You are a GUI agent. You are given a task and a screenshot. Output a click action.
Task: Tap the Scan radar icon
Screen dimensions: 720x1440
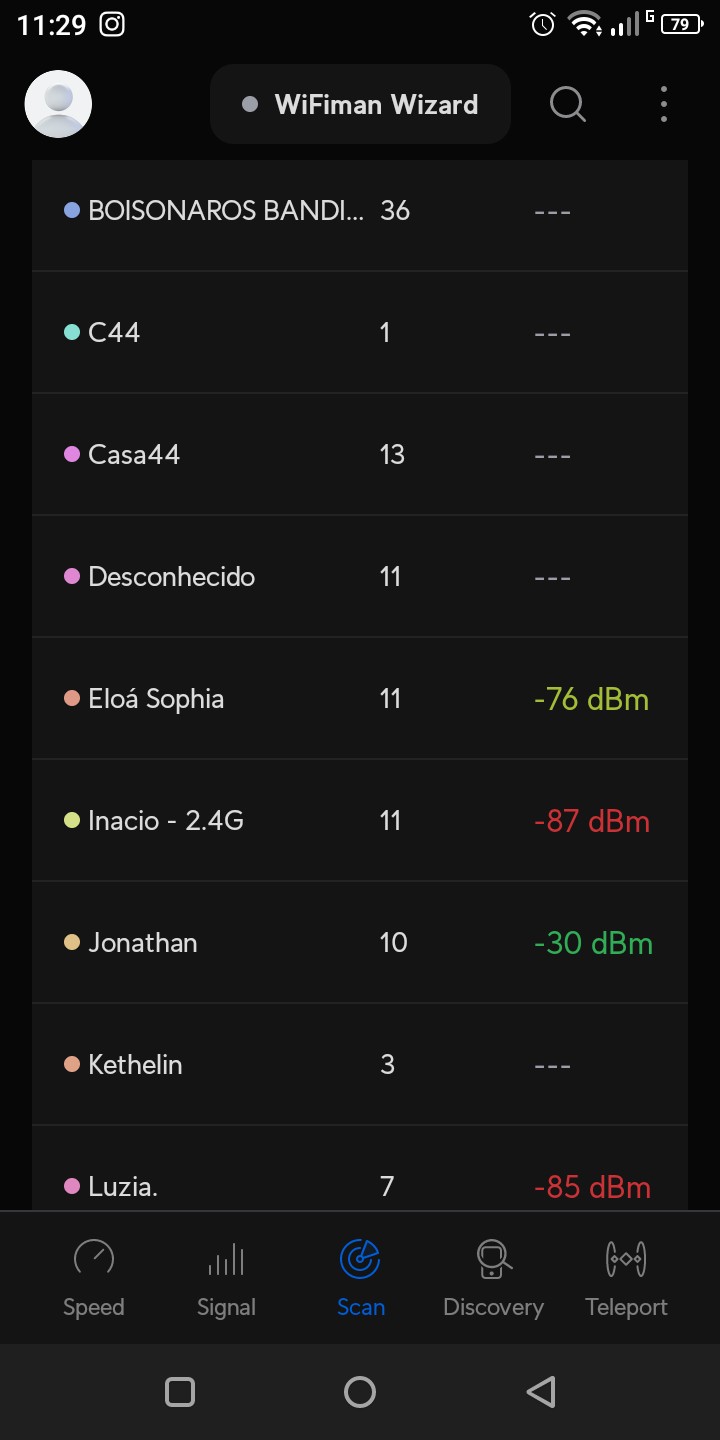tap(360, 1259)
